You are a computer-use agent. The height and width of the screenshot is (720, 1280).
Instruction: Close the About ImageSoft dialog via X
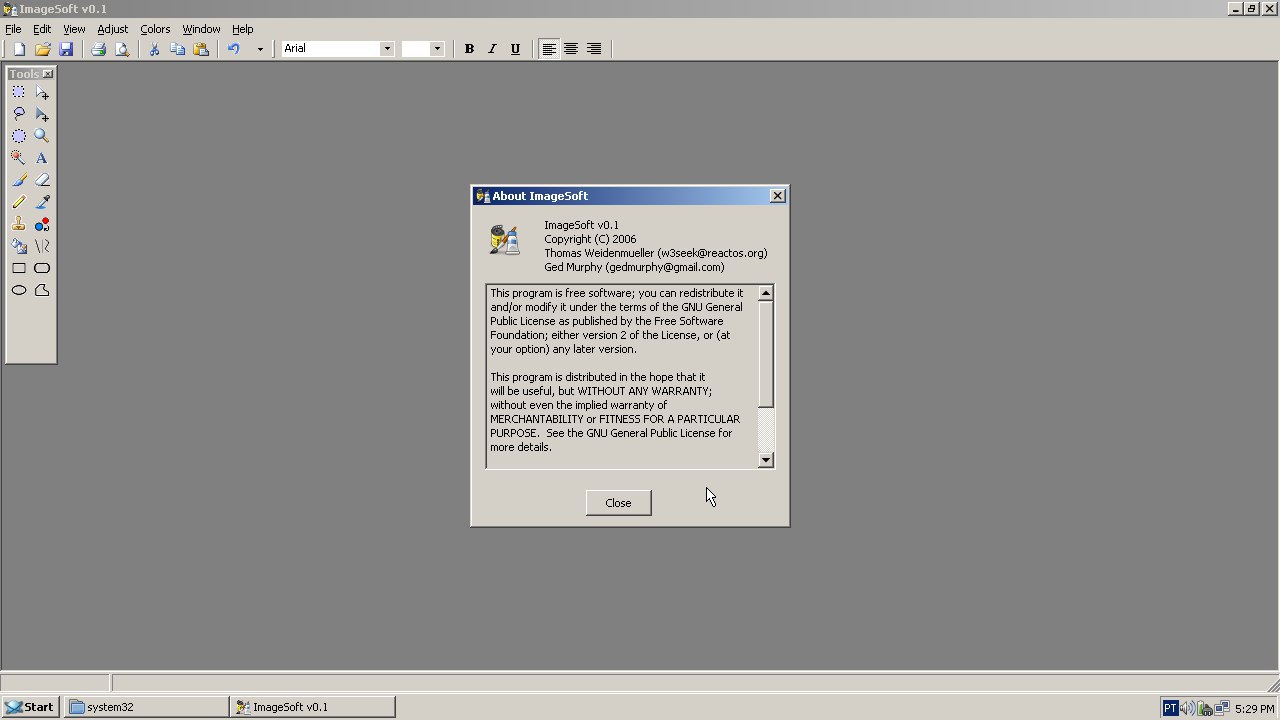(777, 196)
